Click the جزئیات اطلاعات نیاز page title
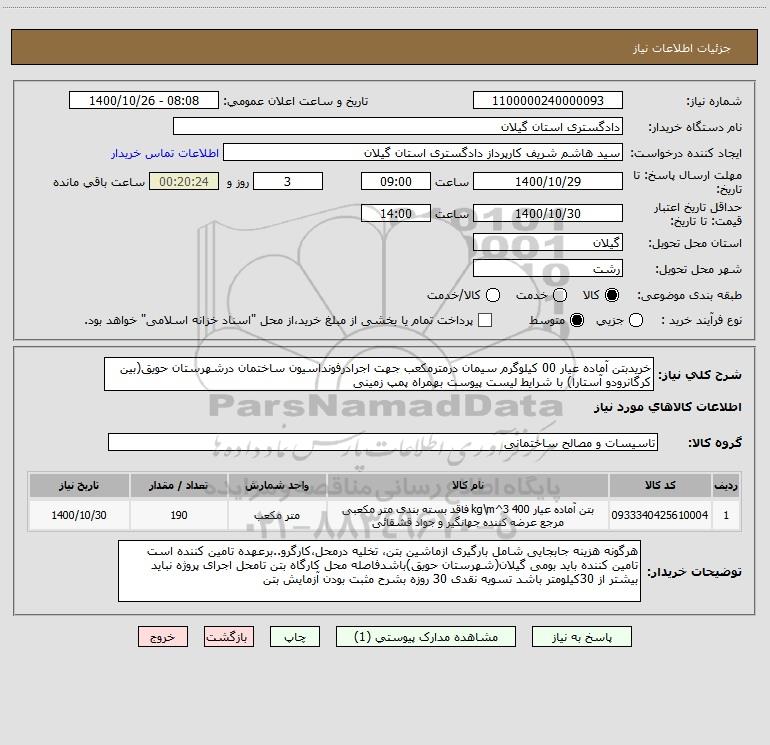Viewport: 770px width, 745px height. tap(681, 48)
